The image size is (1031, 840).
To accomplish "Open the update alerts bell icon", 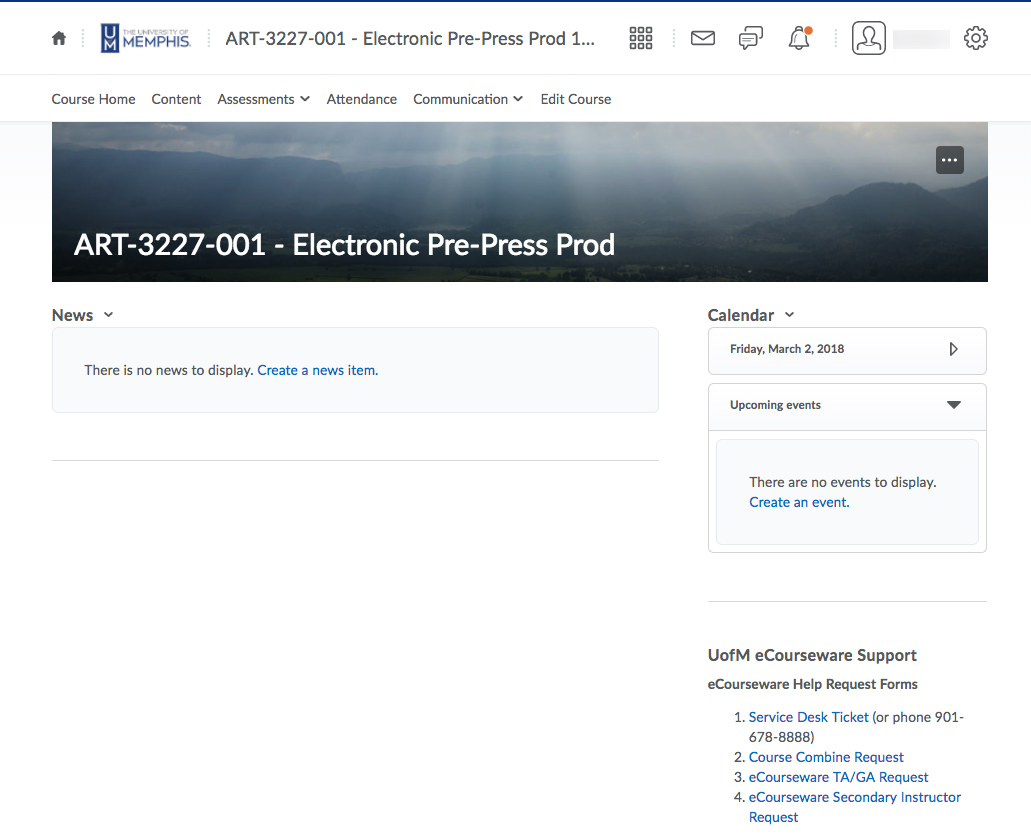I will 799,39.
